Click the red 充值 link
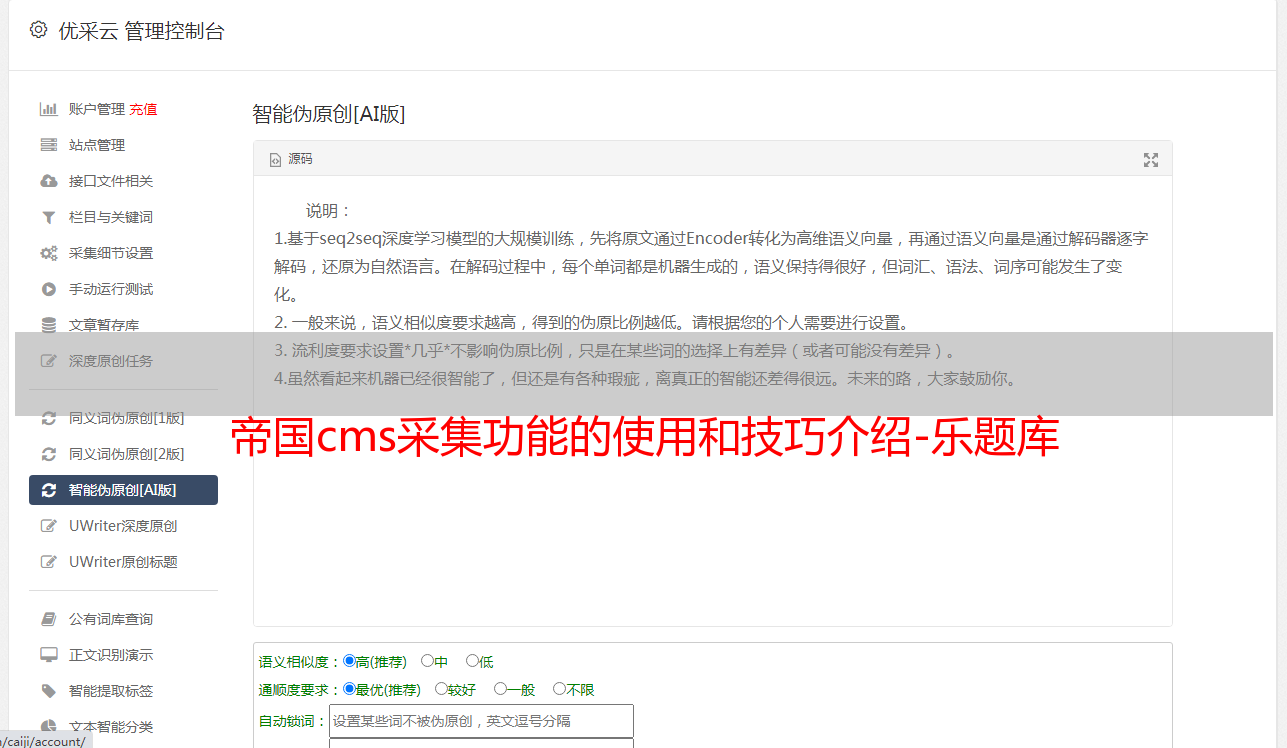Viewport: 1287px width, 748px height. coord(143,109)
